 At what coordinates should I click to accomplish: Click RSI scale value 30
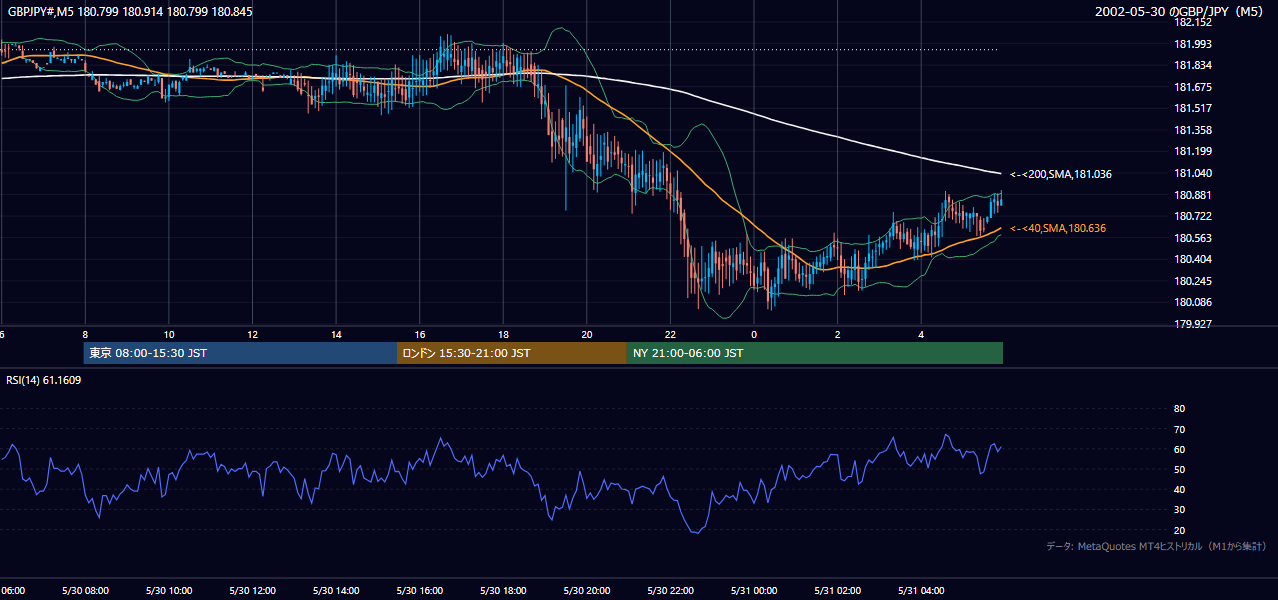[1179, 509]
